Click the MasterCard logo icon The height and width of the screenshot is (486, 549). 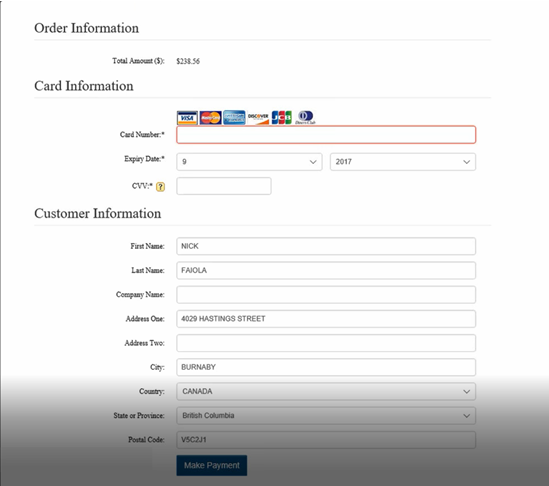(x=210, y=118)
